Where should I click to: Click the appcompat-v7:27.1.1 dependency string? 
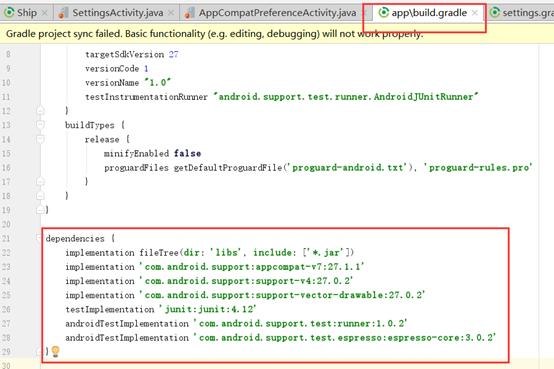(252, 267)
